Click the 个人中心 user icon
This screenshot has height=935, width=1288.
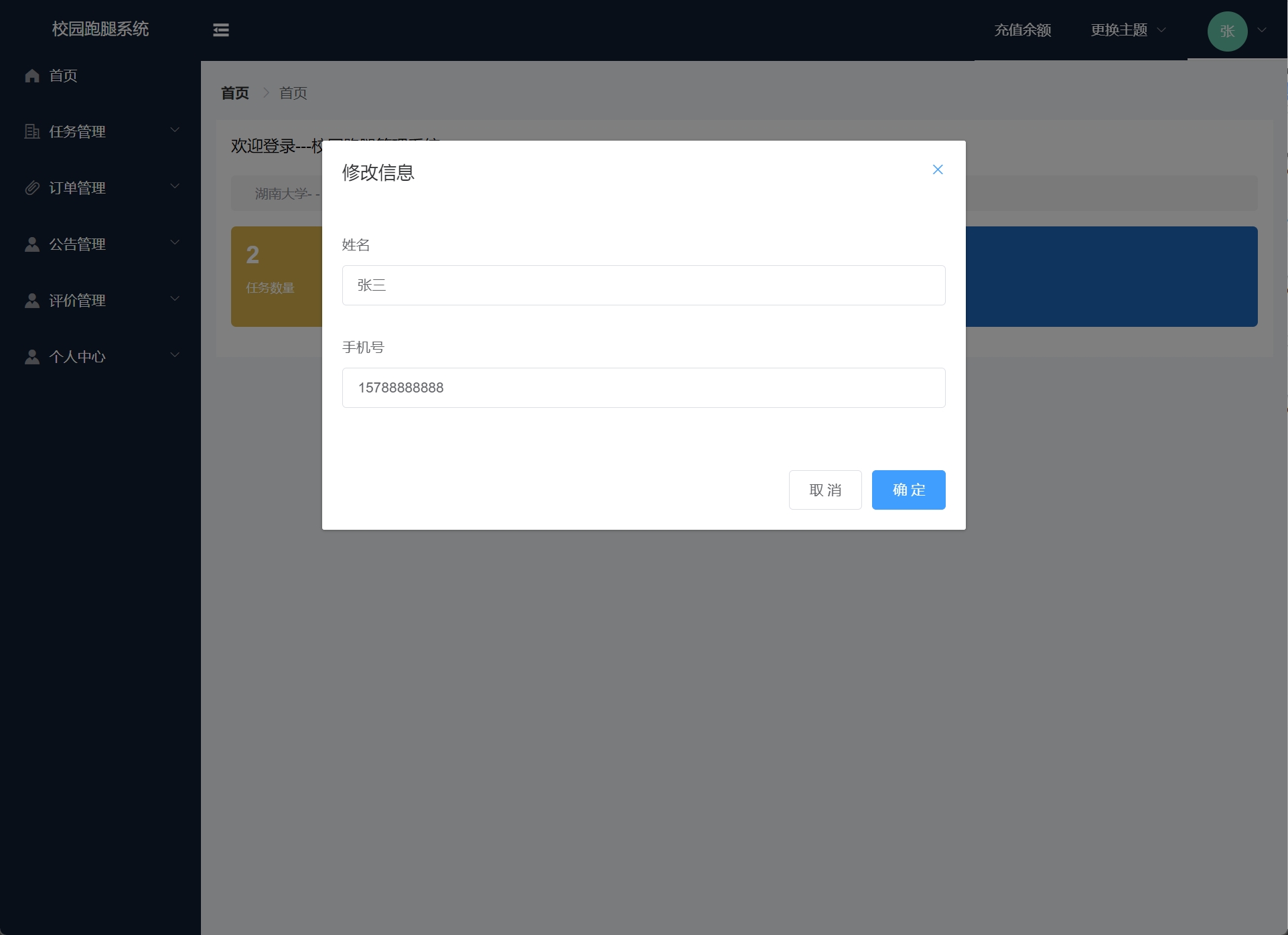(x=32, y=357)
